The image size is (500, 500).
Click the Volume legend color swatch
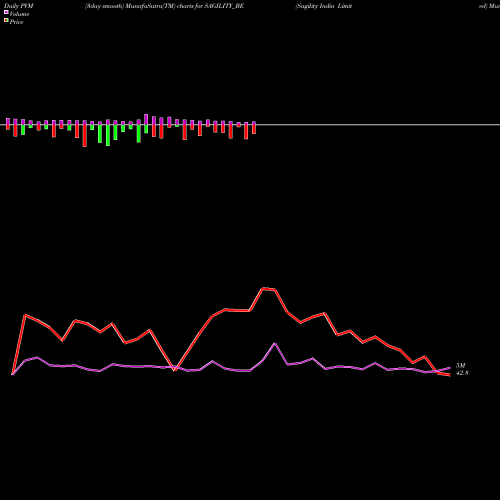6,12
